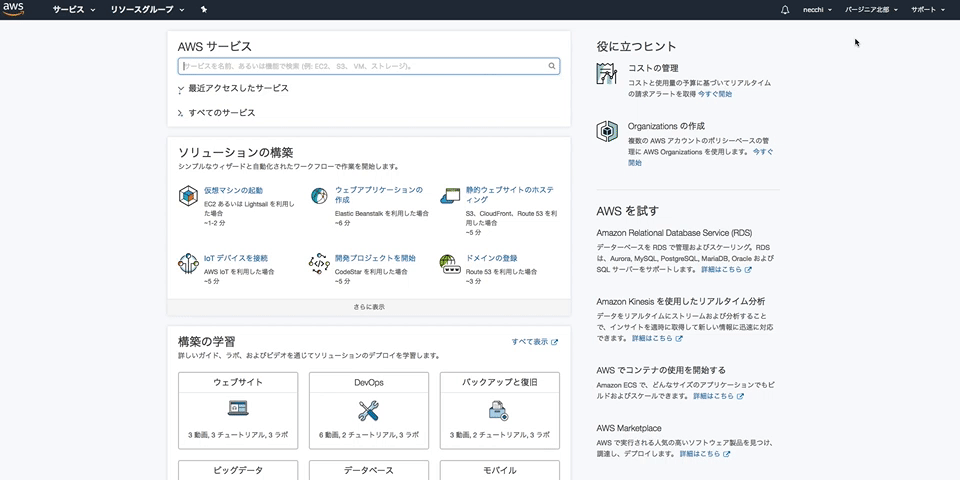The image size is (960, 480).
Task: Click 詳細はこちら under Amazon RDS
Action: (721, 269)
